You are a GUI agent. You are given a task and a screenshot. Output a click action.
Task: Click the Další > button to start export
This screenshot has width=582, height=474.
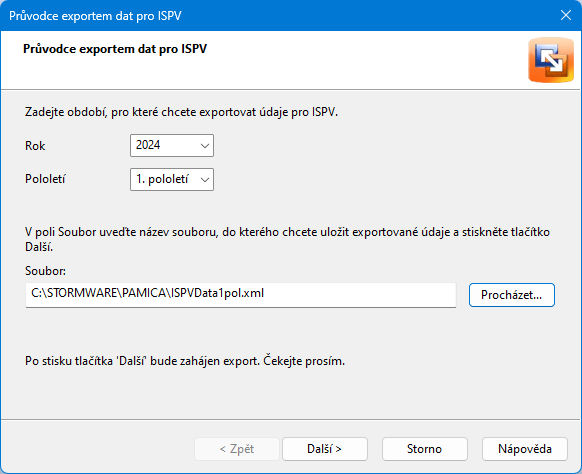pos(325,449)
